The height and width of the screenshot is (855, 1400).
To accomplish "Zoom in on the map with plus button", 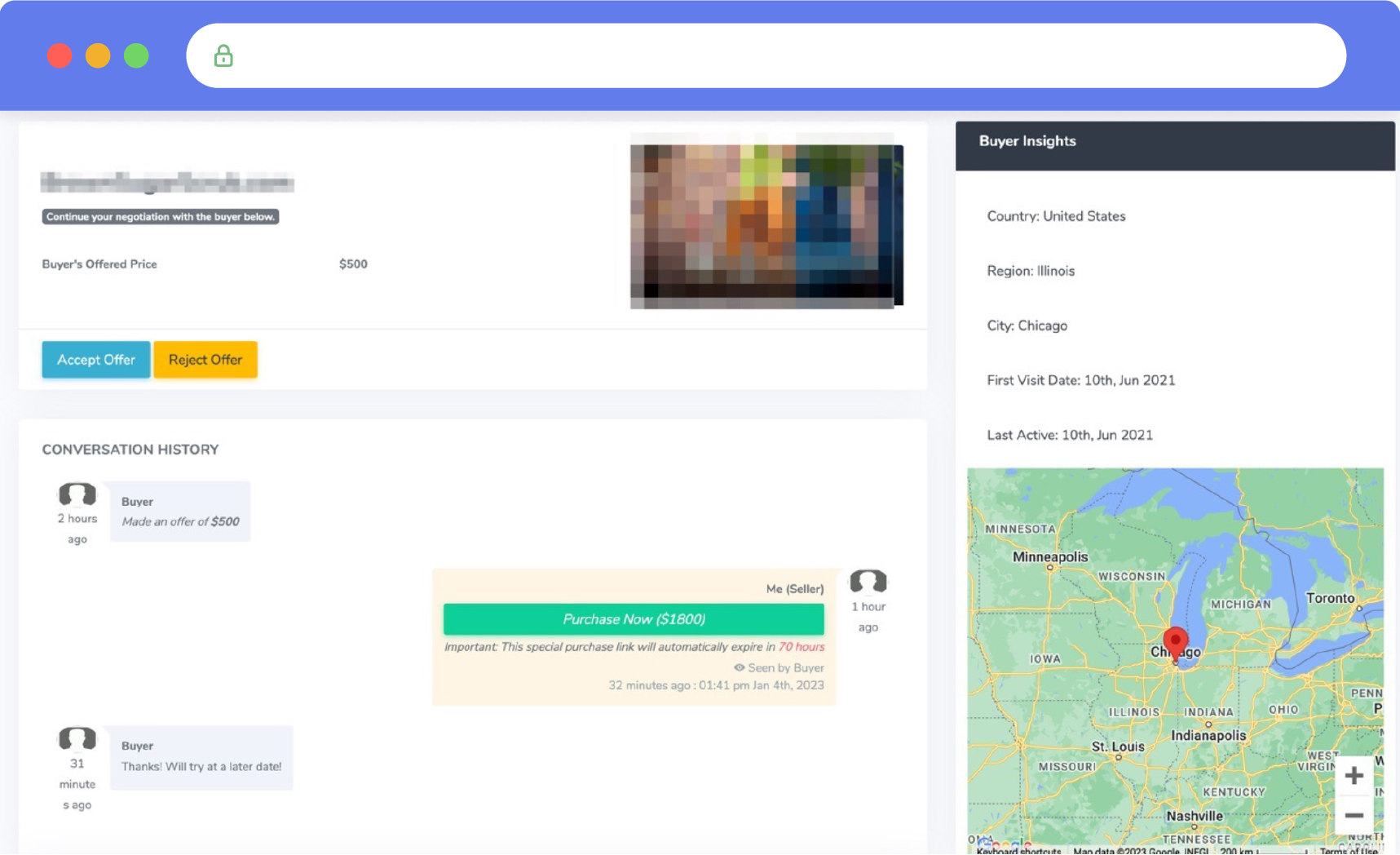I will pyautogui.click(x=1354, y=775).
